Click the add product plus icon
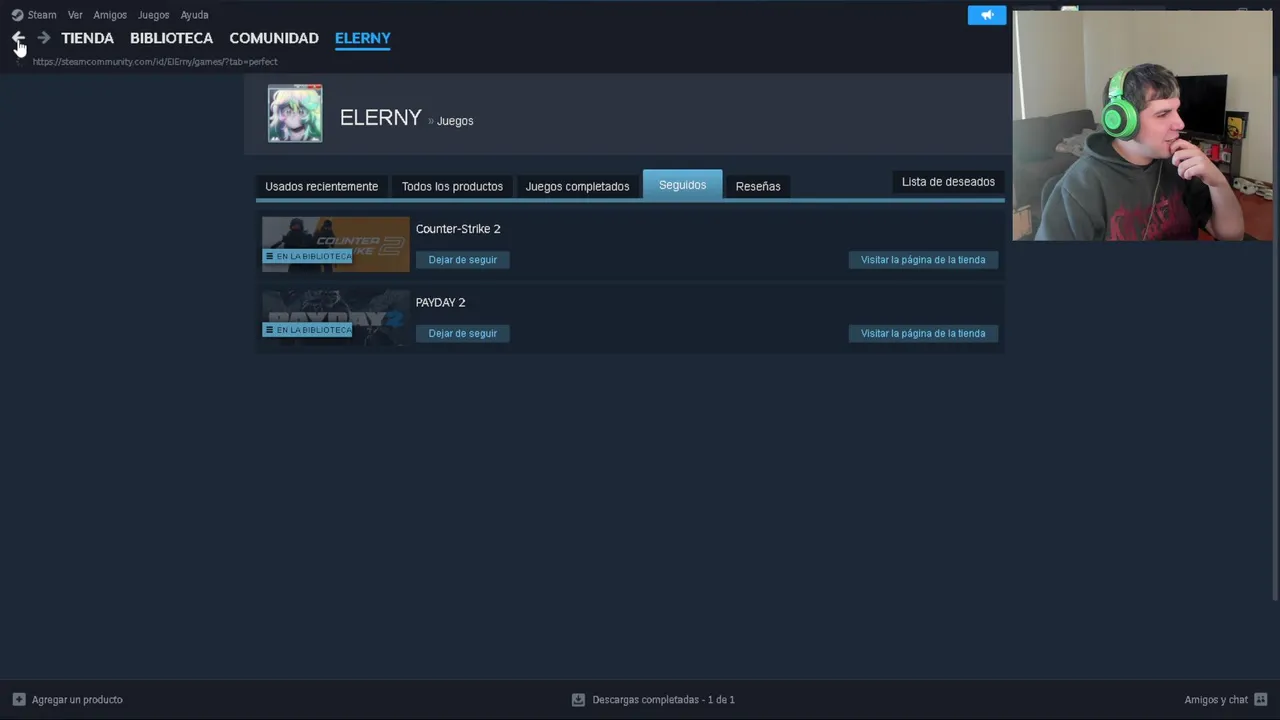Viewport: 1280px width, 720px height. click(x=19, y=699)
